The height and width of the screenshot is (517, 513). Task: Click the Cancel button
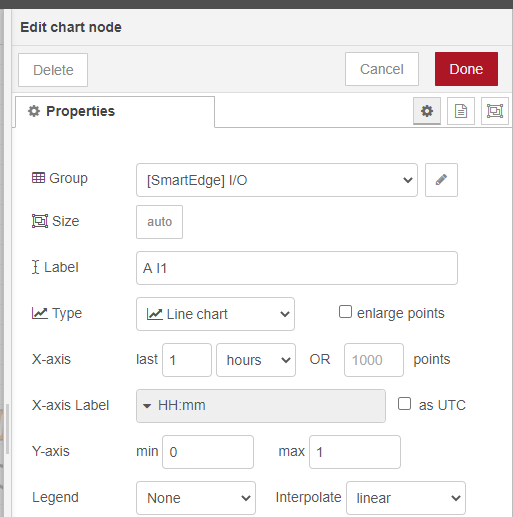(x=382, y=69)
